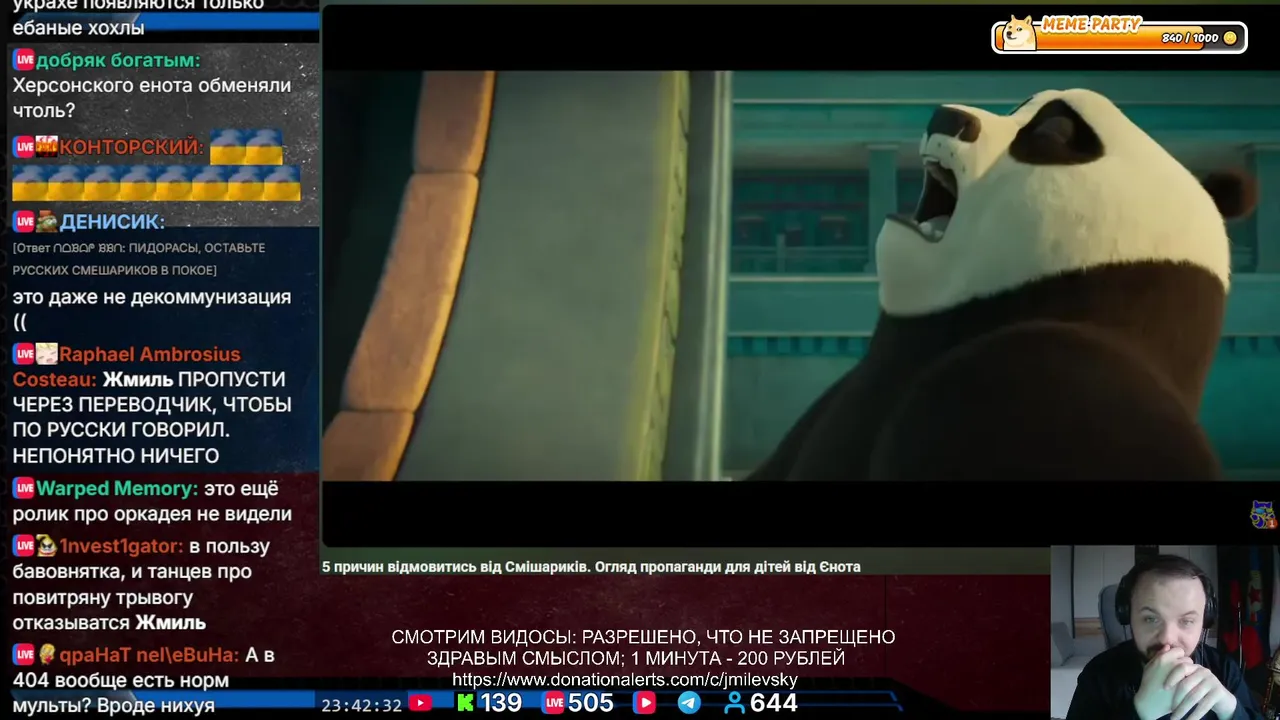Click the LIVE icon beside 505

(554, 703)
